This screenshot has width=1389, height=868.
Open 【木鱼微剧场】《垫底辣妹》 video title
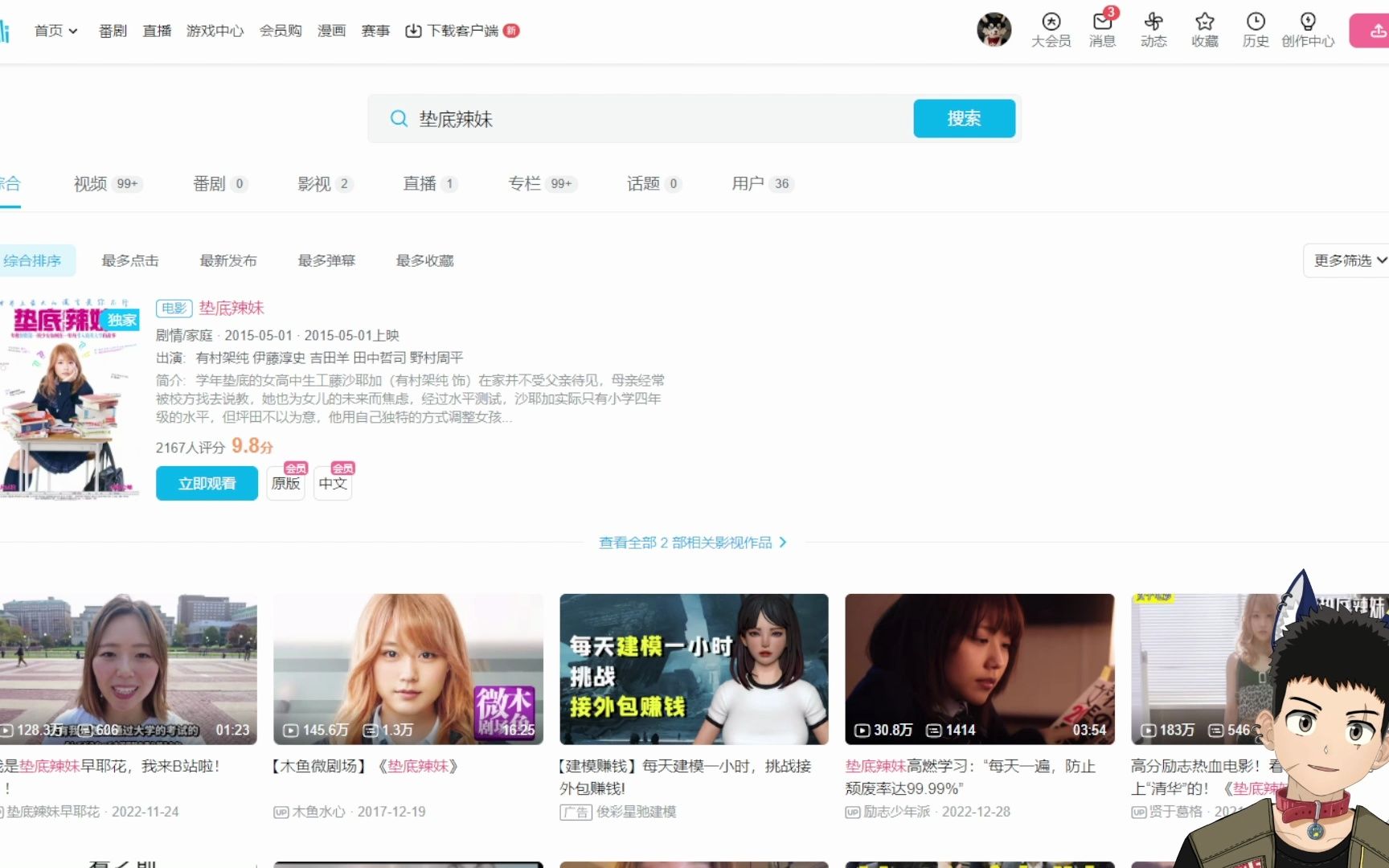click(367, 766)
